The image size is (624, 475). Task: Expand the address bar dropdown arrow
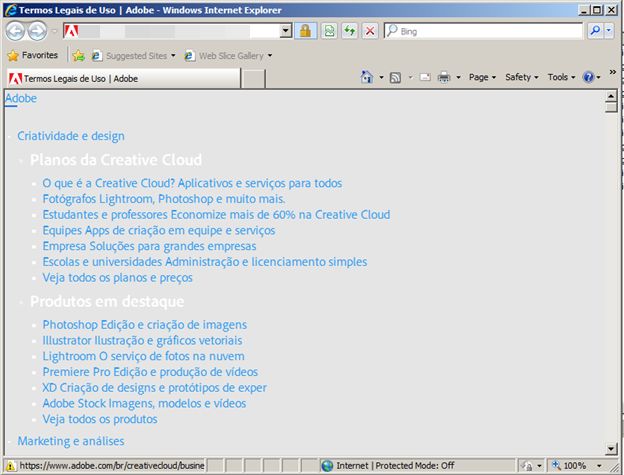(x=286, y=31)
